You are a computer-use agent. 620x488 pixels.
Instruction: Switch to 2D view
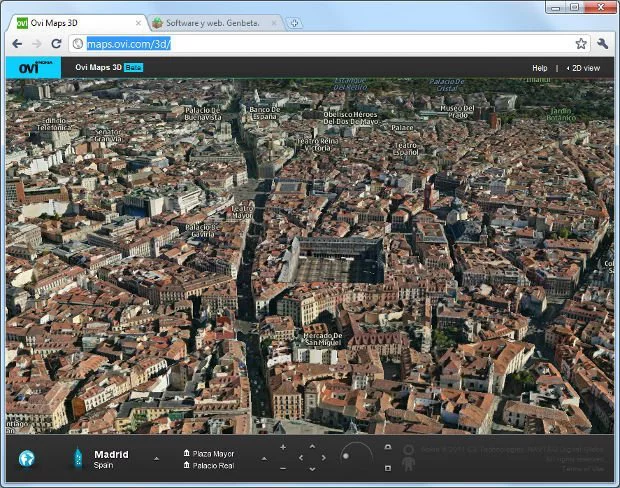pos(584,68)
